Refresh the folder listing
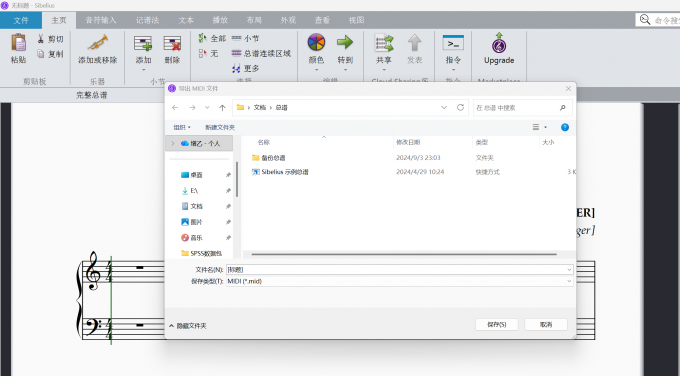 [461, 108]
